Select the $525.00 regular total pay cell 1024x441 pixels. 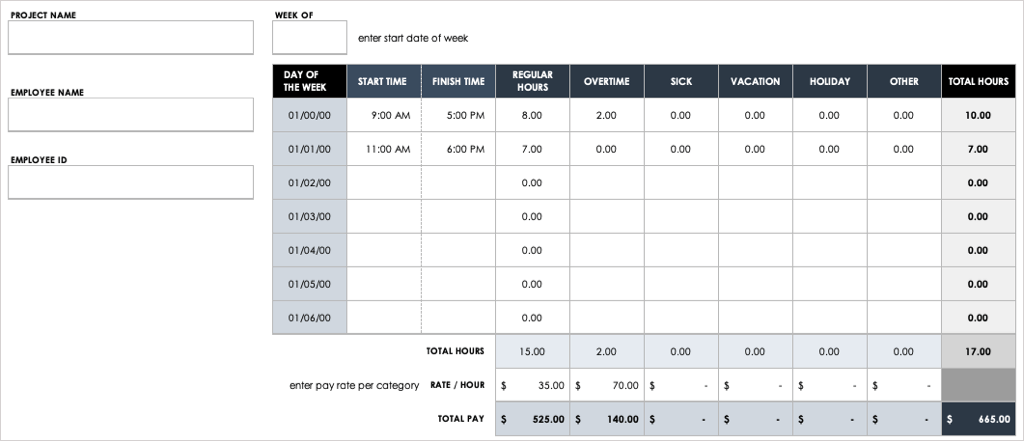[532, 419]
